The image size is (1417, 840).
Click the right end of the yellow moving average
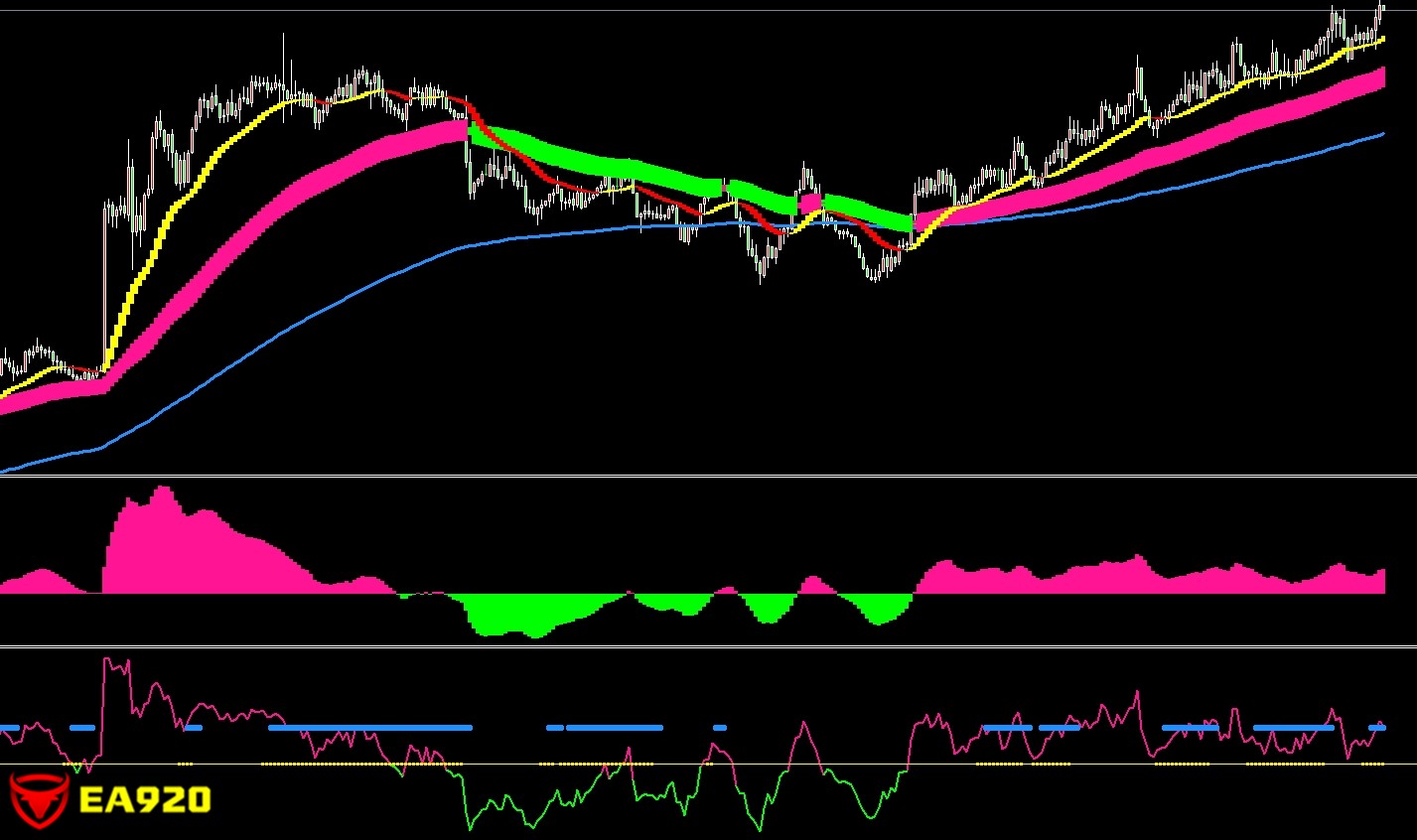click(x=1381, y=40)
